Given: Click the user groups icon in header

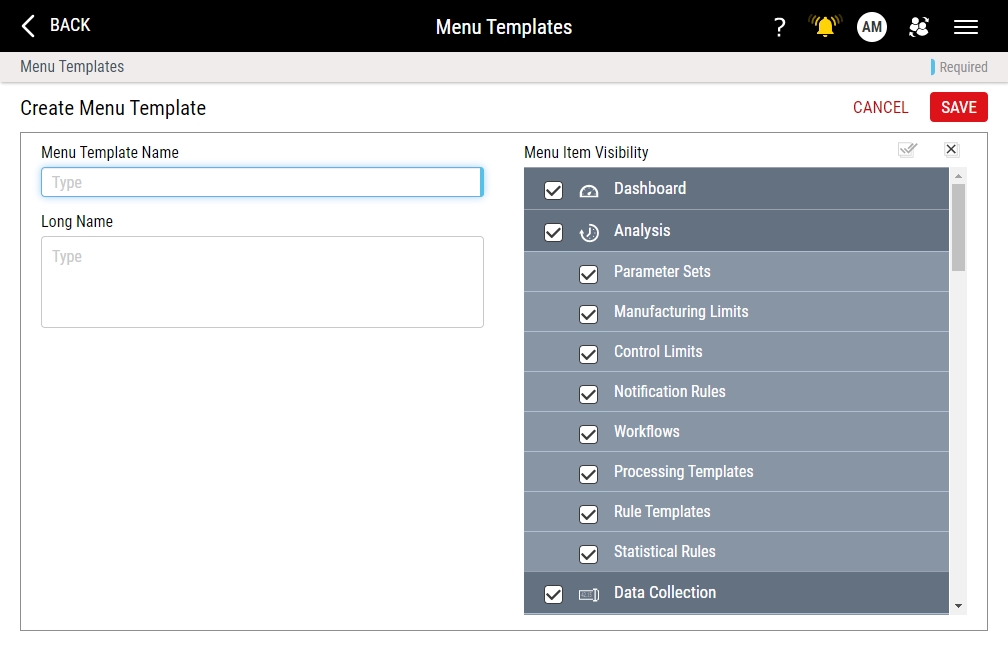Looking at the screenshot, I should click(918, 27).
